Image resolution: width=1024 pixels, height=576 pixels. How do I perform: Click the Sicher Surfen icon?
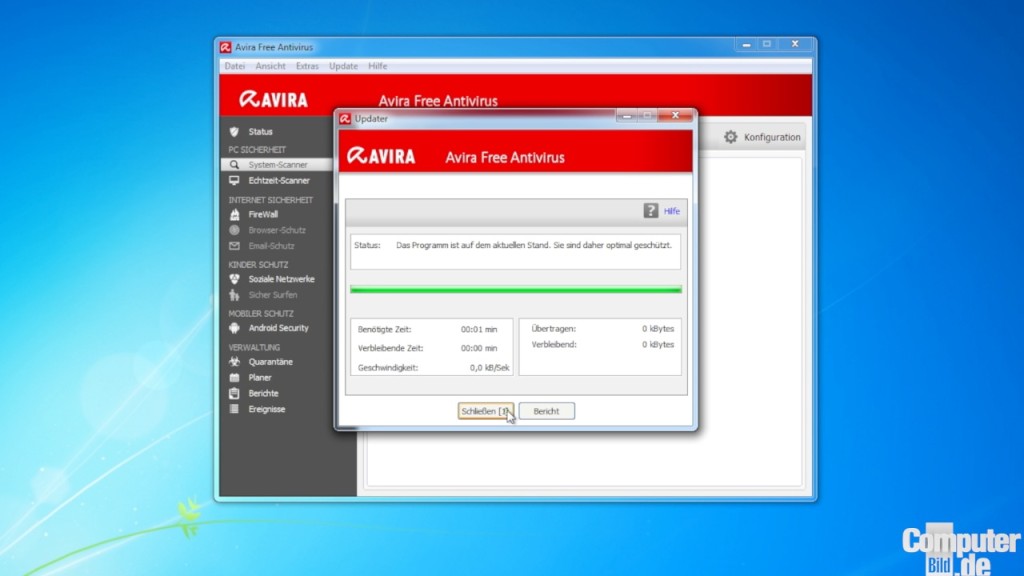click(234, 295)
